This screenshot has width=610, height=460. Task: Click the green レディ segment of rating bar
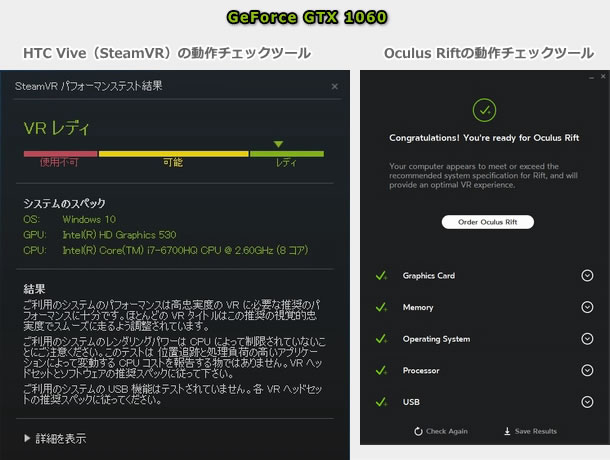(287, 154)
